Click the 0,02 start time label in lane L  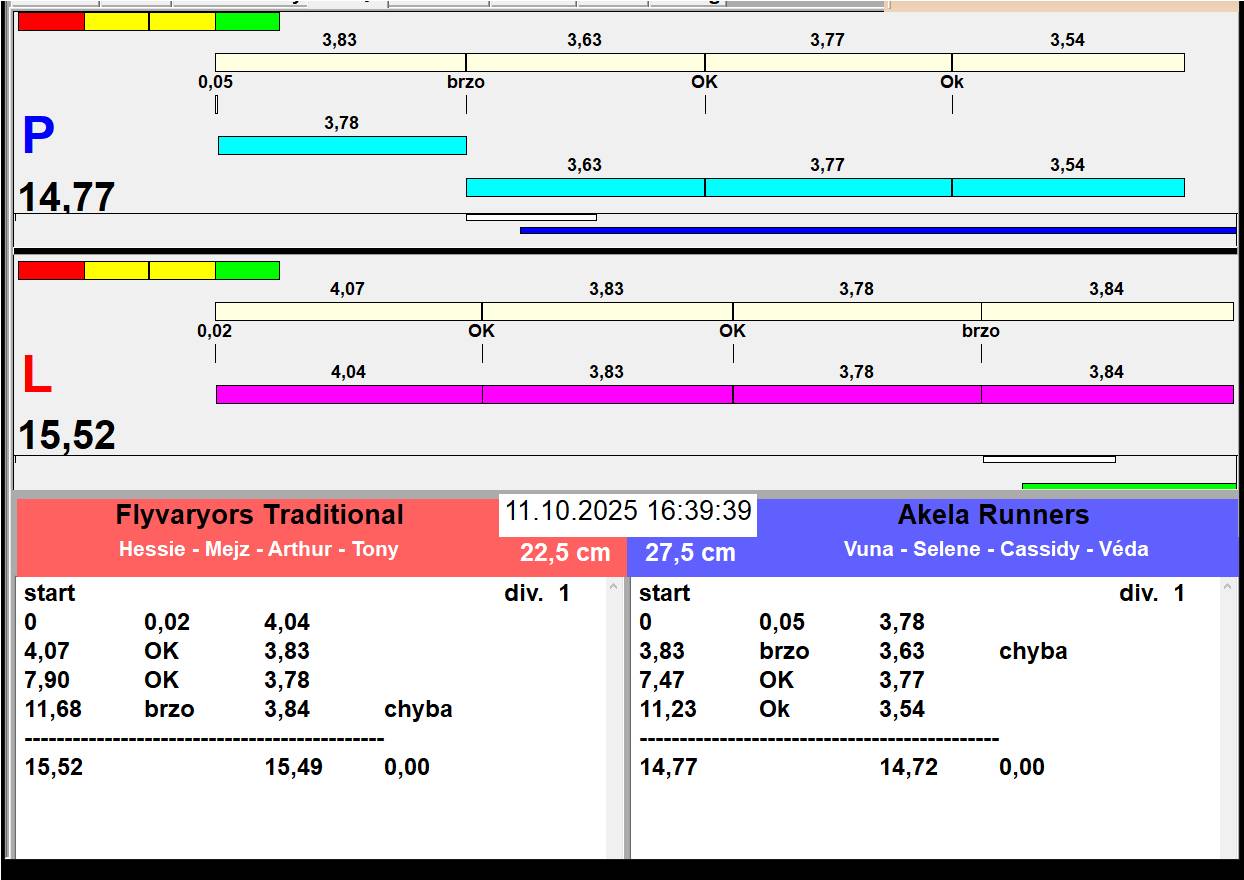[x=215, y=331]
